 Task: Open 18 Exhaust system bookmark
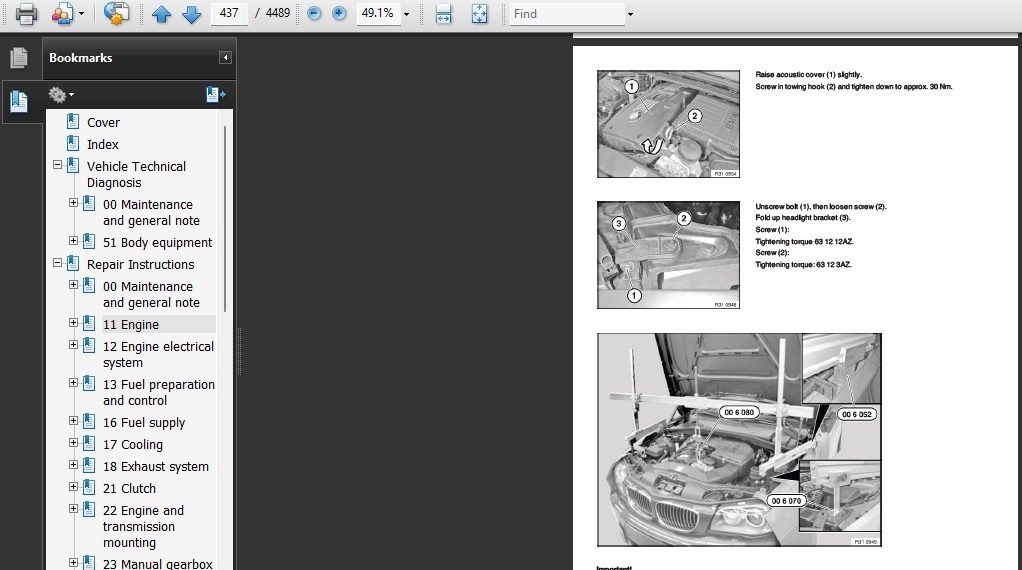pyautogui.click(x=156, y=466)
